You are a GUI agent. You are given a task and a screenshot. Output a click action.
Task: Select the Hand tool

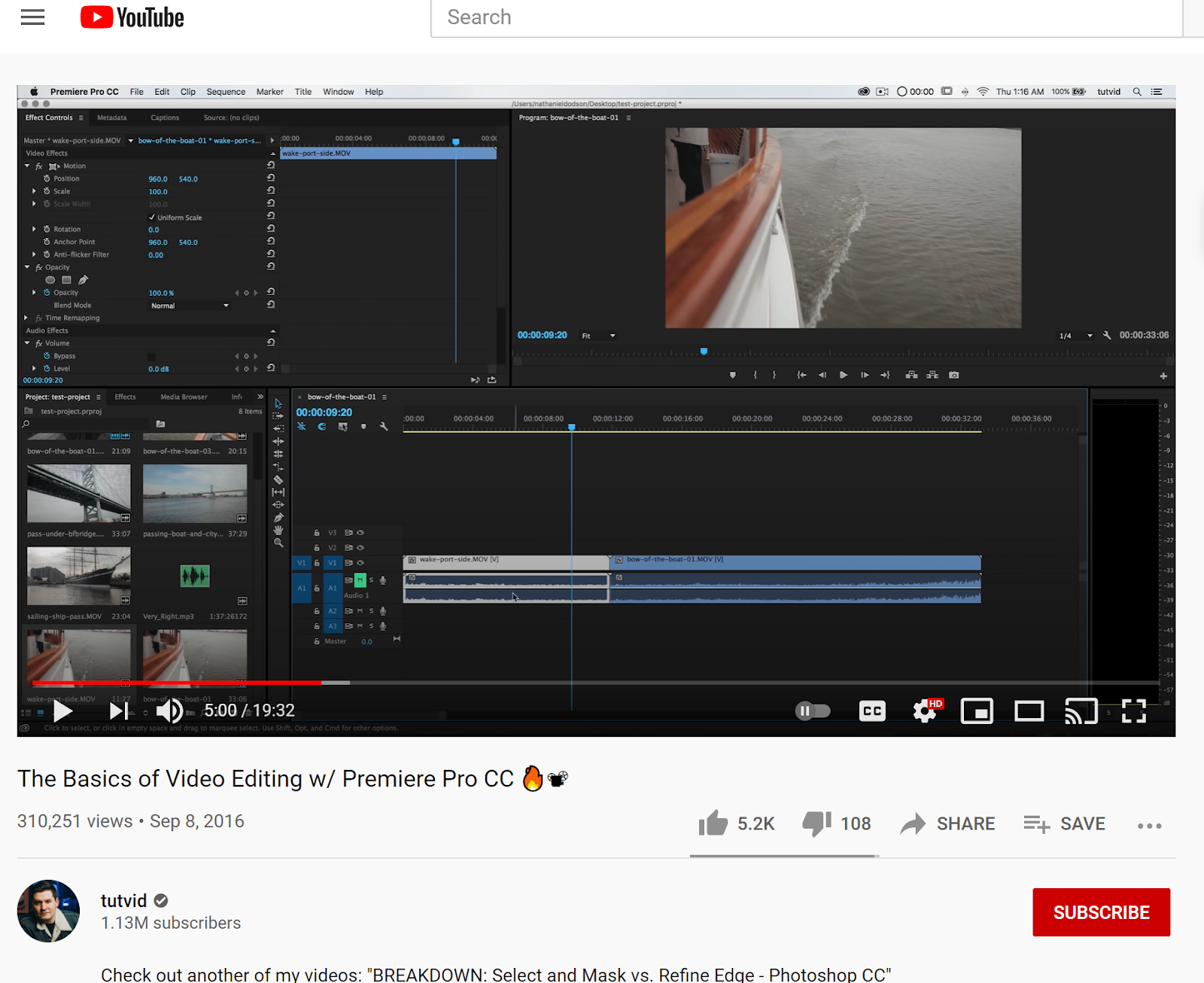click(x=278, y=530)
